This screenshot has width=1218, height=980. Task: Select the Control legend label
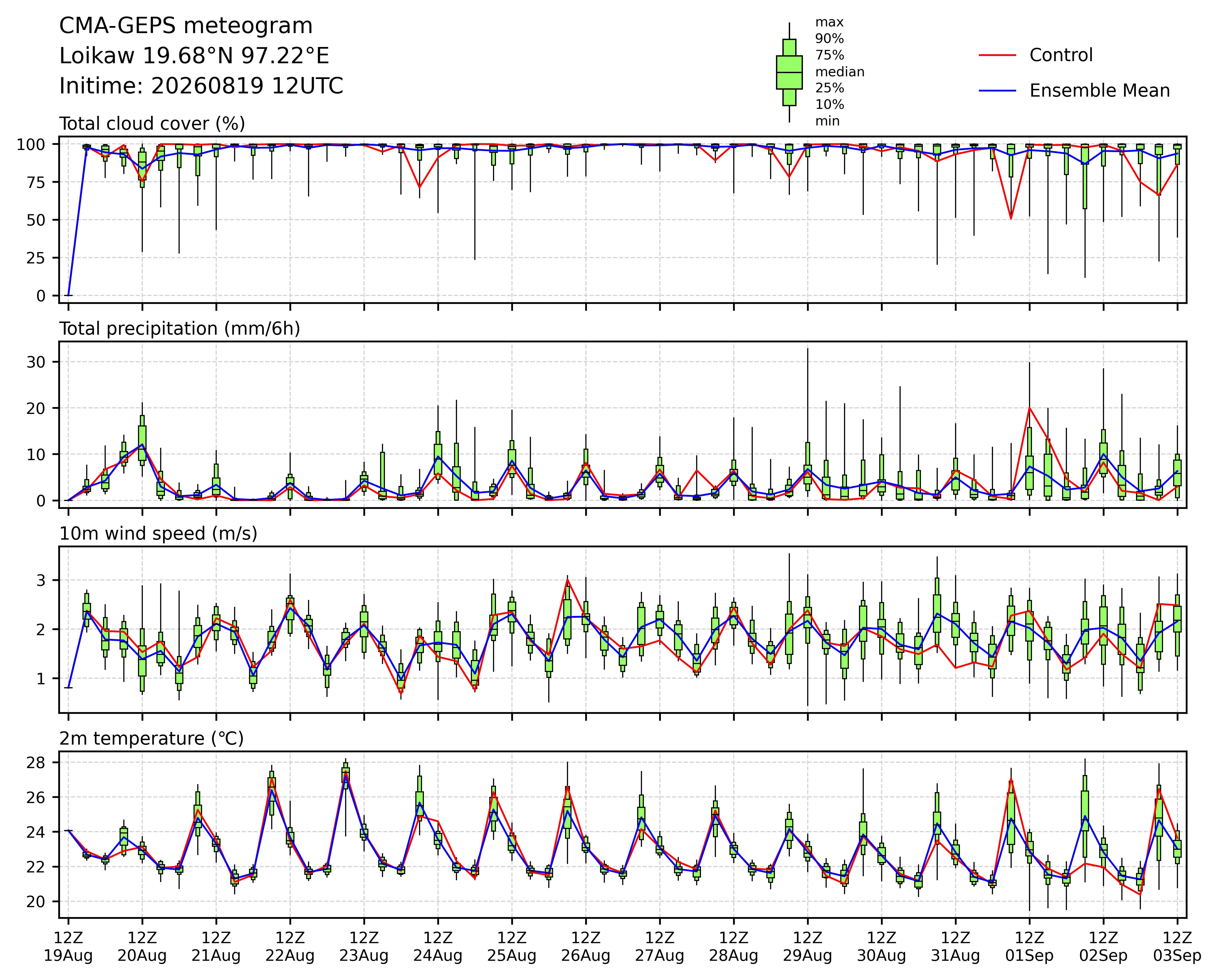pos(1061,55)
